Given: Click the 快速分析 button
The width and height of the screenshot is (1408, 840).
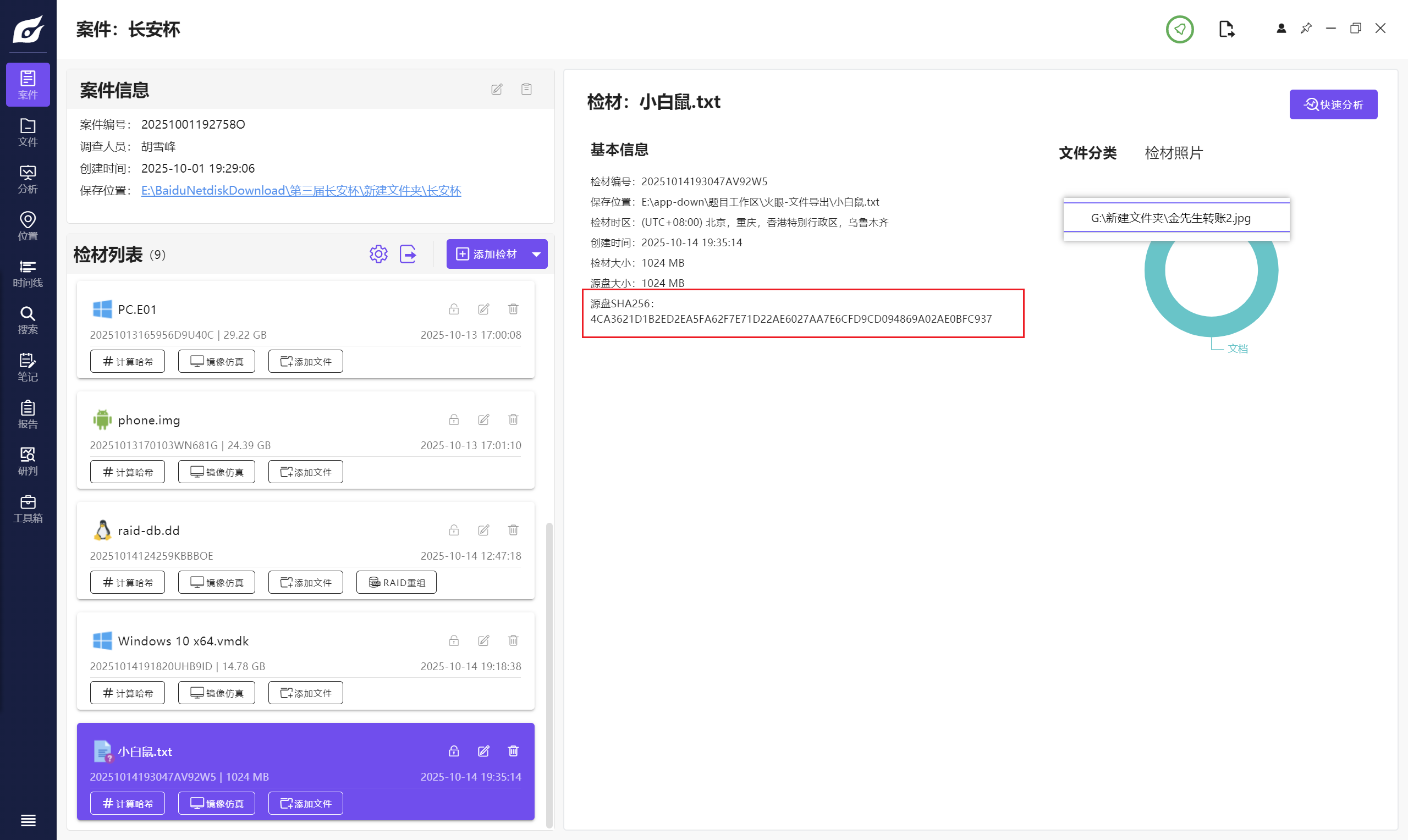Looking at the screenshot, I should coord(1333,104).
